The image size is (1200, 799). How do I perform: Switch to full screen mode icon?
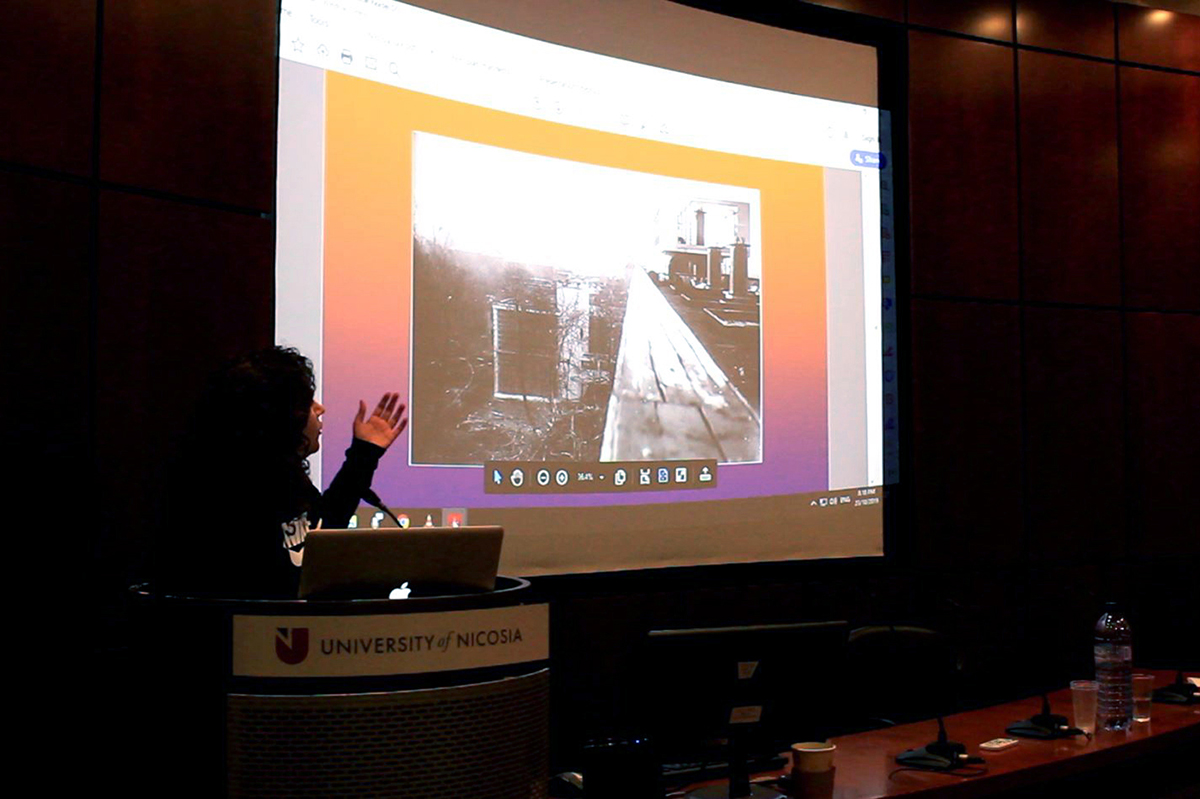(681, 476)
